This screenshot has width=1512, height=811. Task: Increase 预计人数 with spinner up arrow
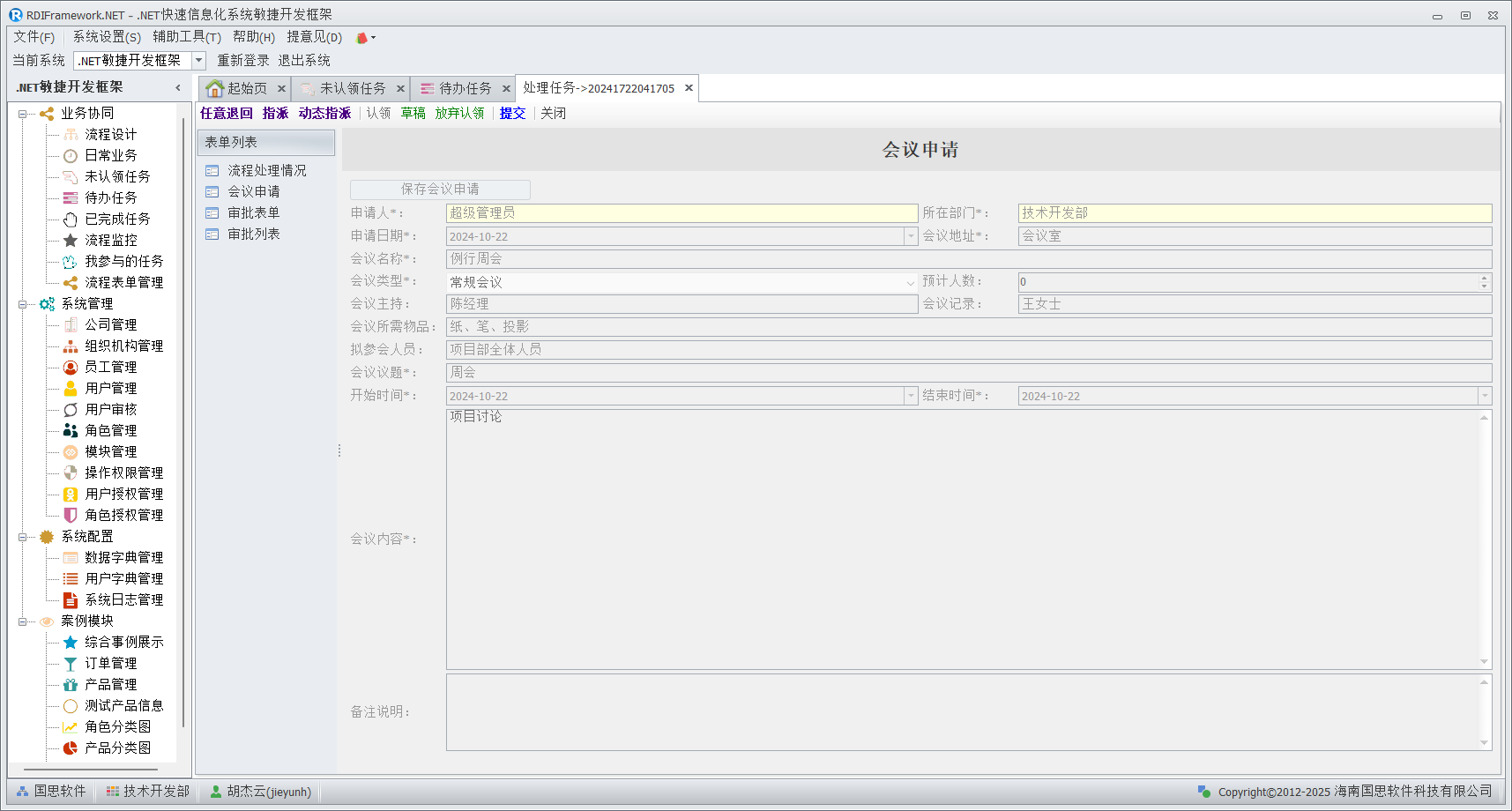click(1484, 278)
